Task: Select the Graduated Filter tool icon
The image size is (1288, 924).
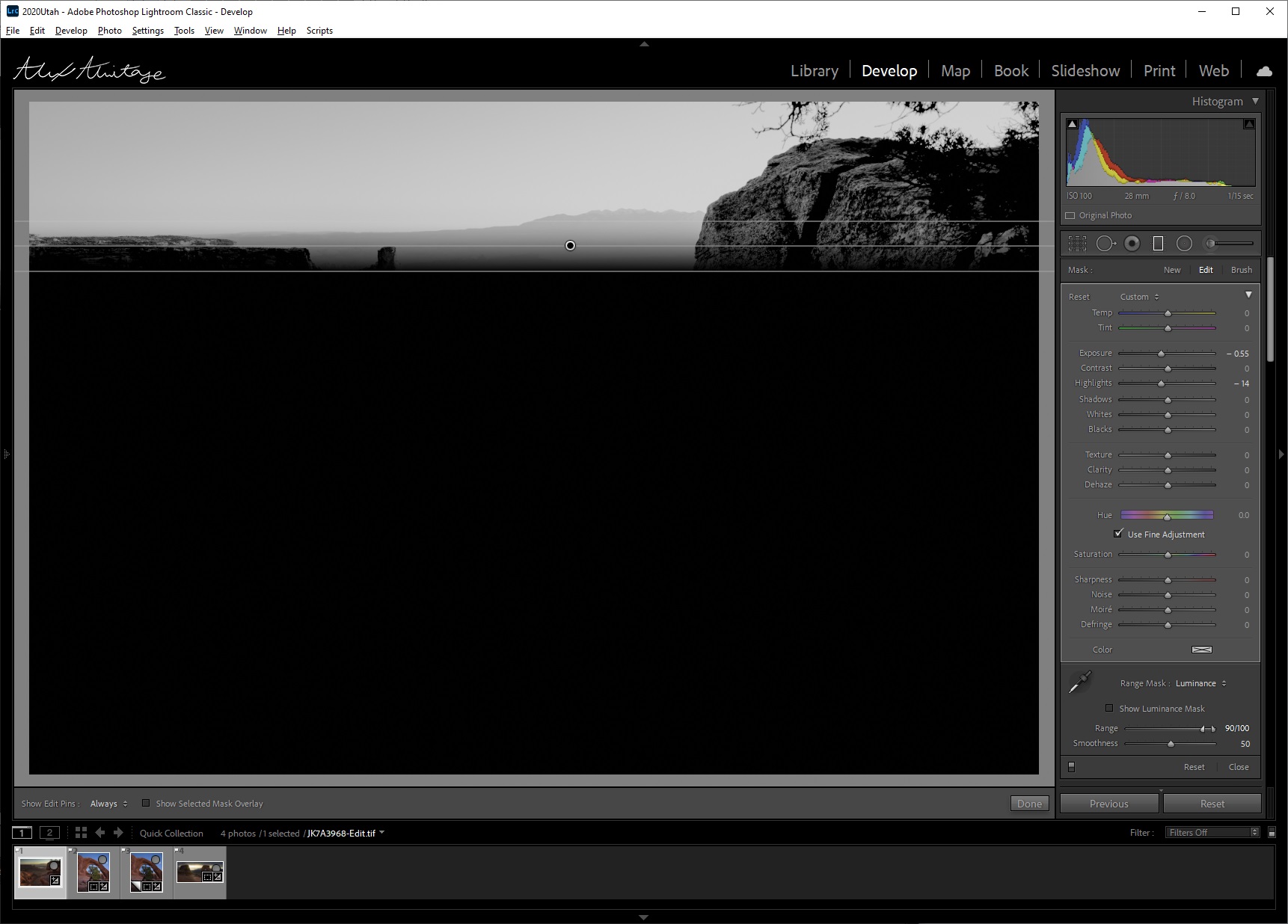Action: [x=1158, y=243]
